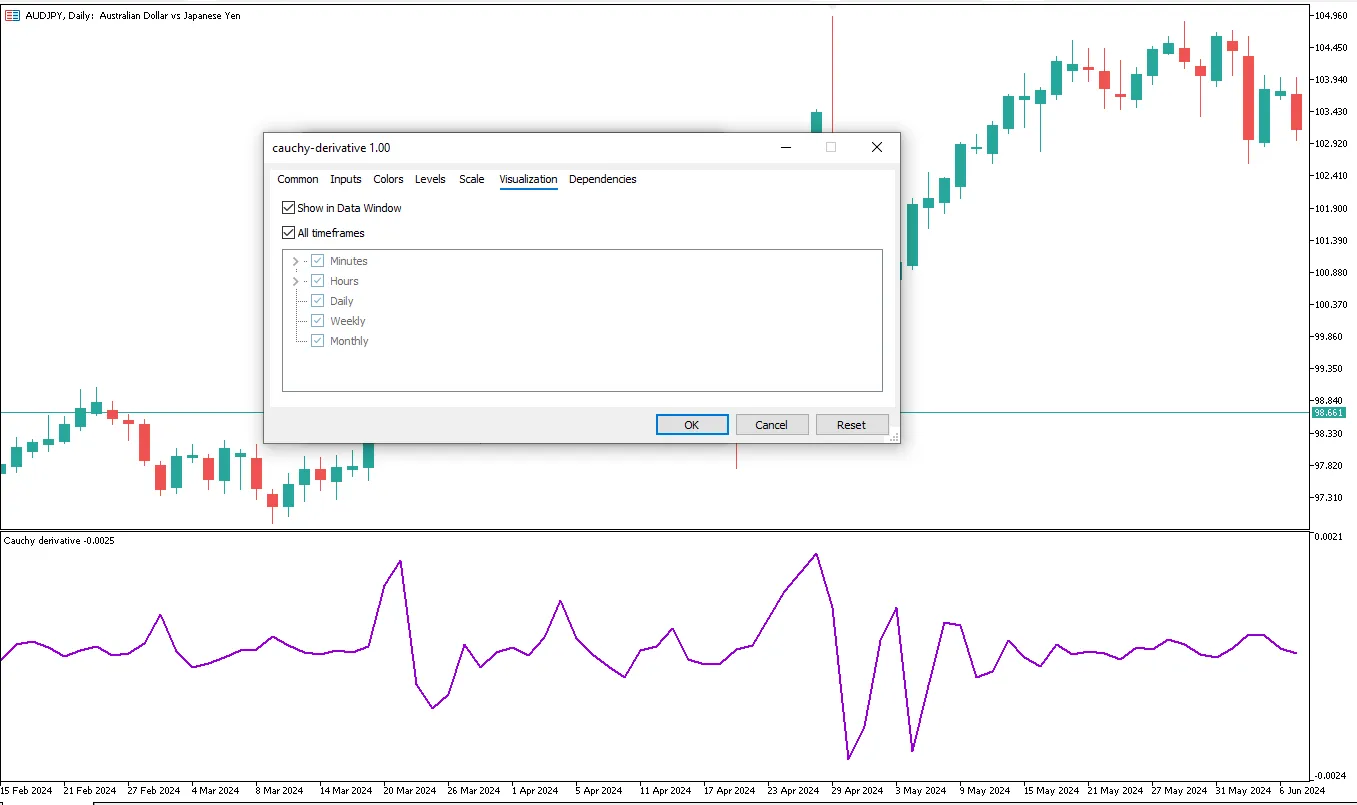1357x805 pixels.
Task: Toggle the Monthly timeframe checkbox
Action: pos(318,341)
